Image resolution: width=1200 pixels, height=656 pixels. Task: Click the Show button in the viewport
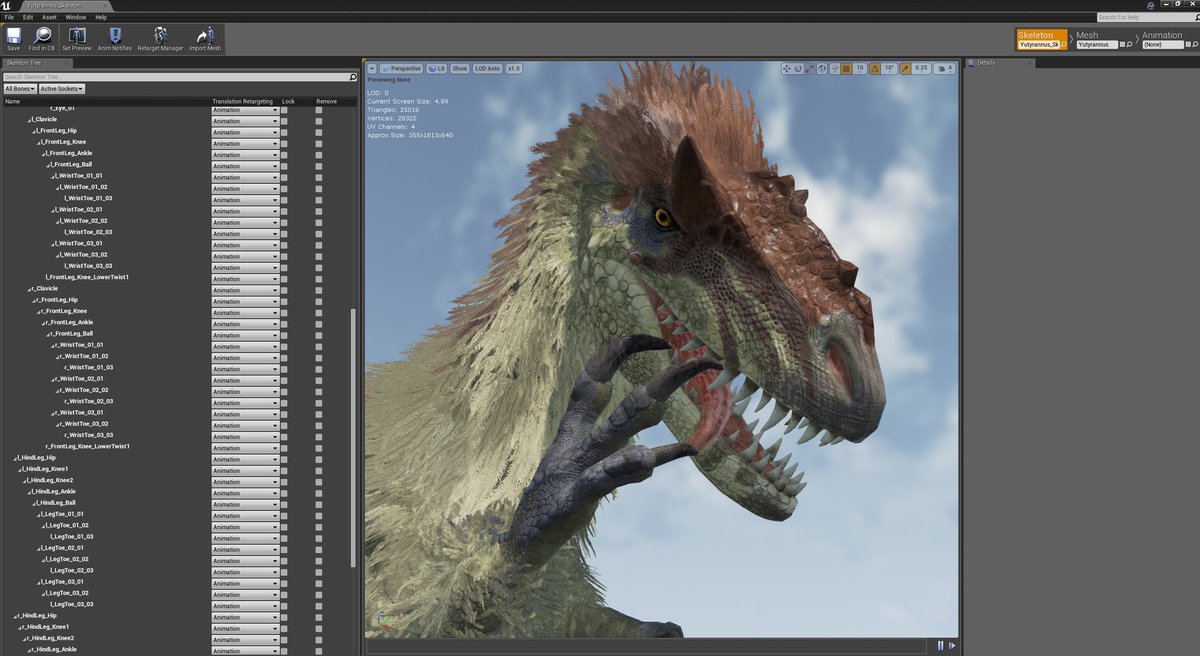459,68
